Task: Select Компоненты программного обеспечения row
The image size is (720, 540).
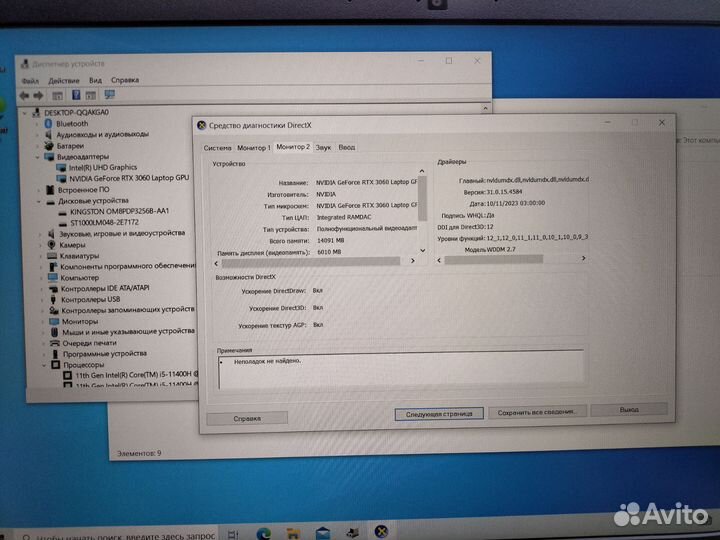Action: point(128,266)
